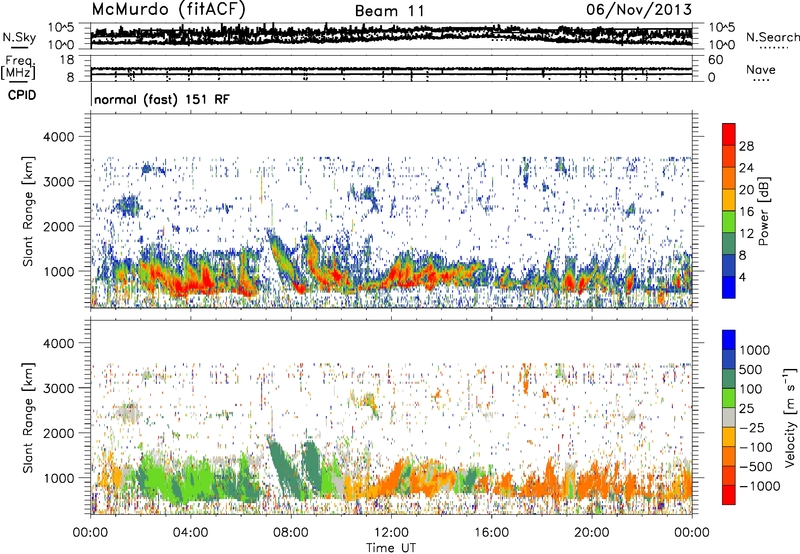Click the "3000" tick on the power panel
800x554 pixels.
pyautogui.click(x=58, y=182)
